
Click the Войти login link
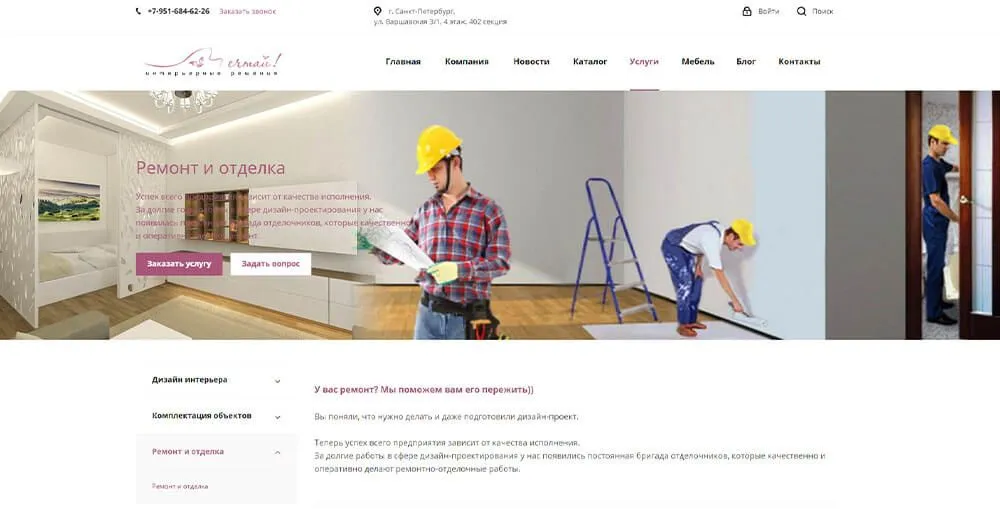point(768,11)
